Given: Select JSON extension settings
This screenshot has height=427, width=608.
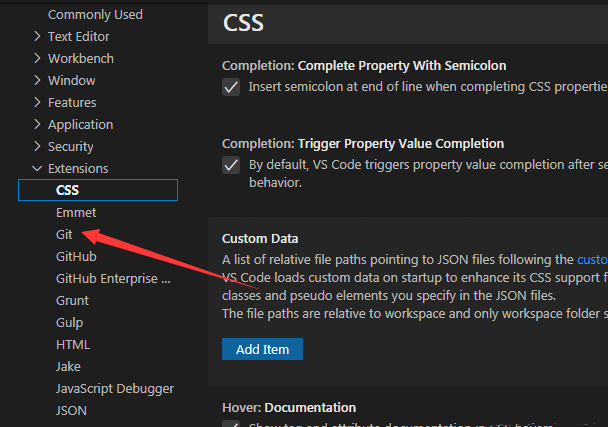Looking at the screenshot, I should click(71, 411).
